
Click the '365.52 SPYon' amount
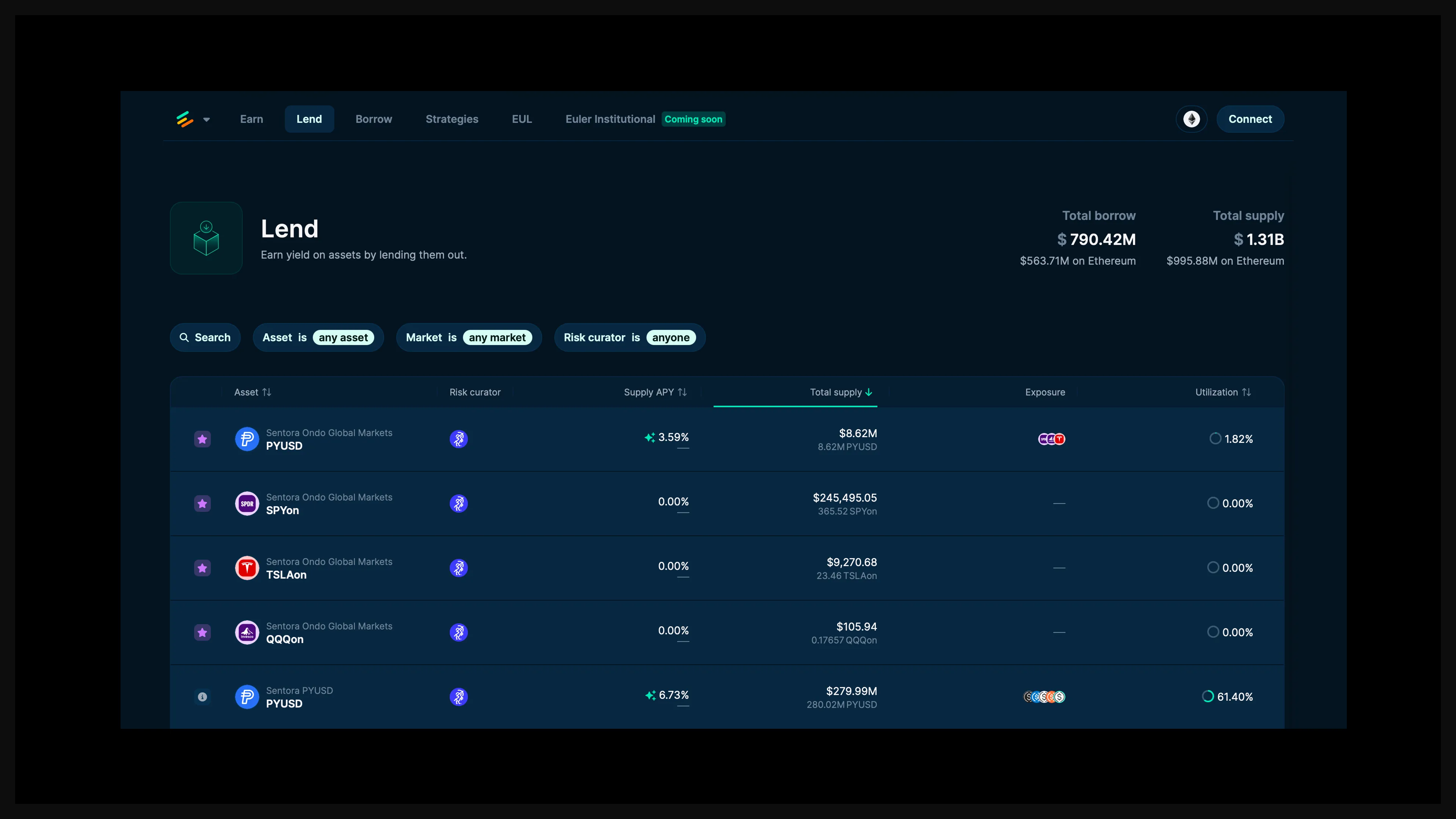(847, 511)
